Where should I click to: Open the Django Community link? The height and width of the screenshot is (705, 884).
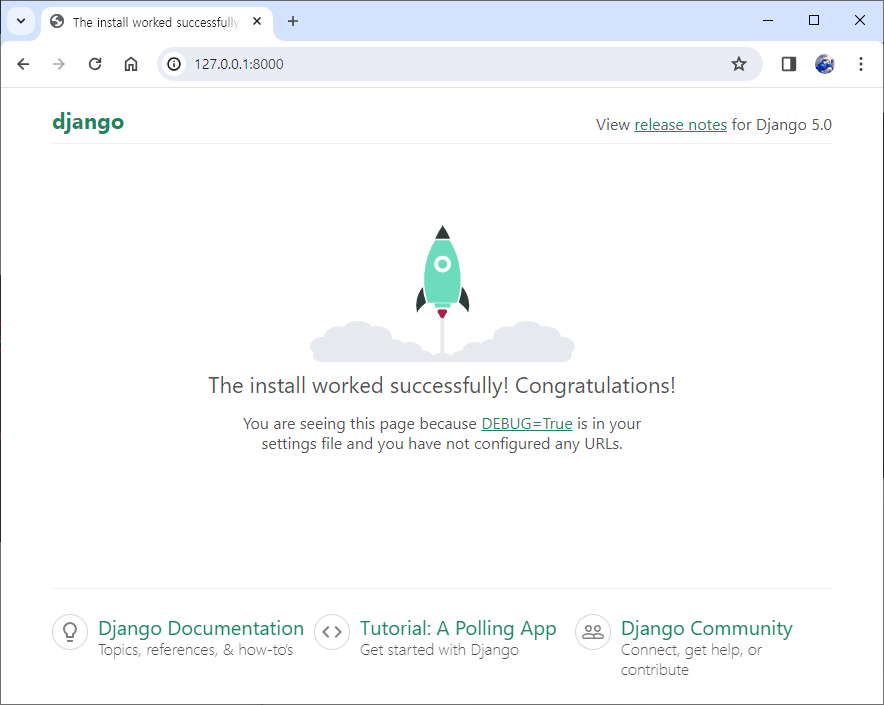pyautogui.click(x=706, y=628)
